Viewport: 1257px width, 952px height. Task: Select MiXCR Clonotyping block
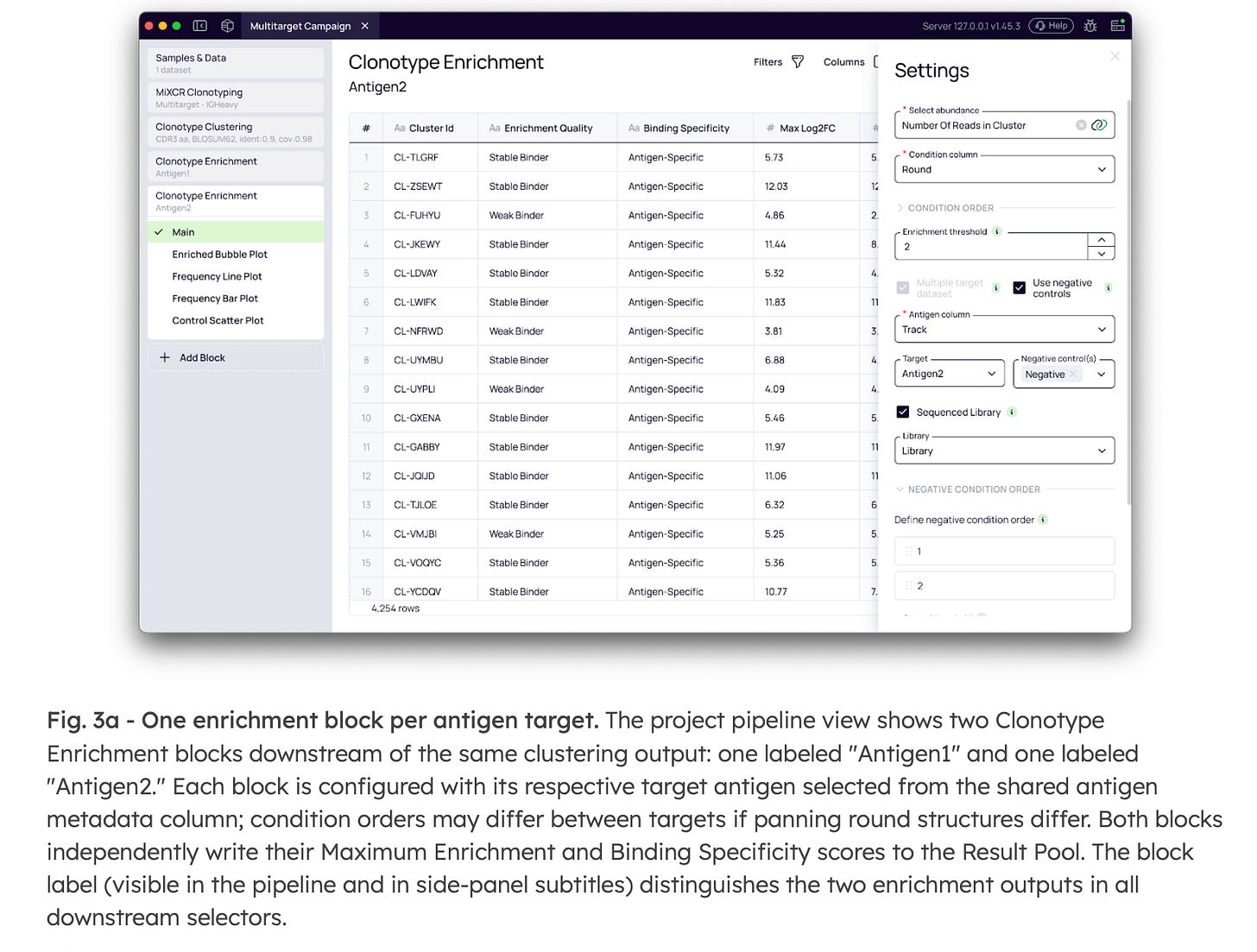click(x=236, y=98)
